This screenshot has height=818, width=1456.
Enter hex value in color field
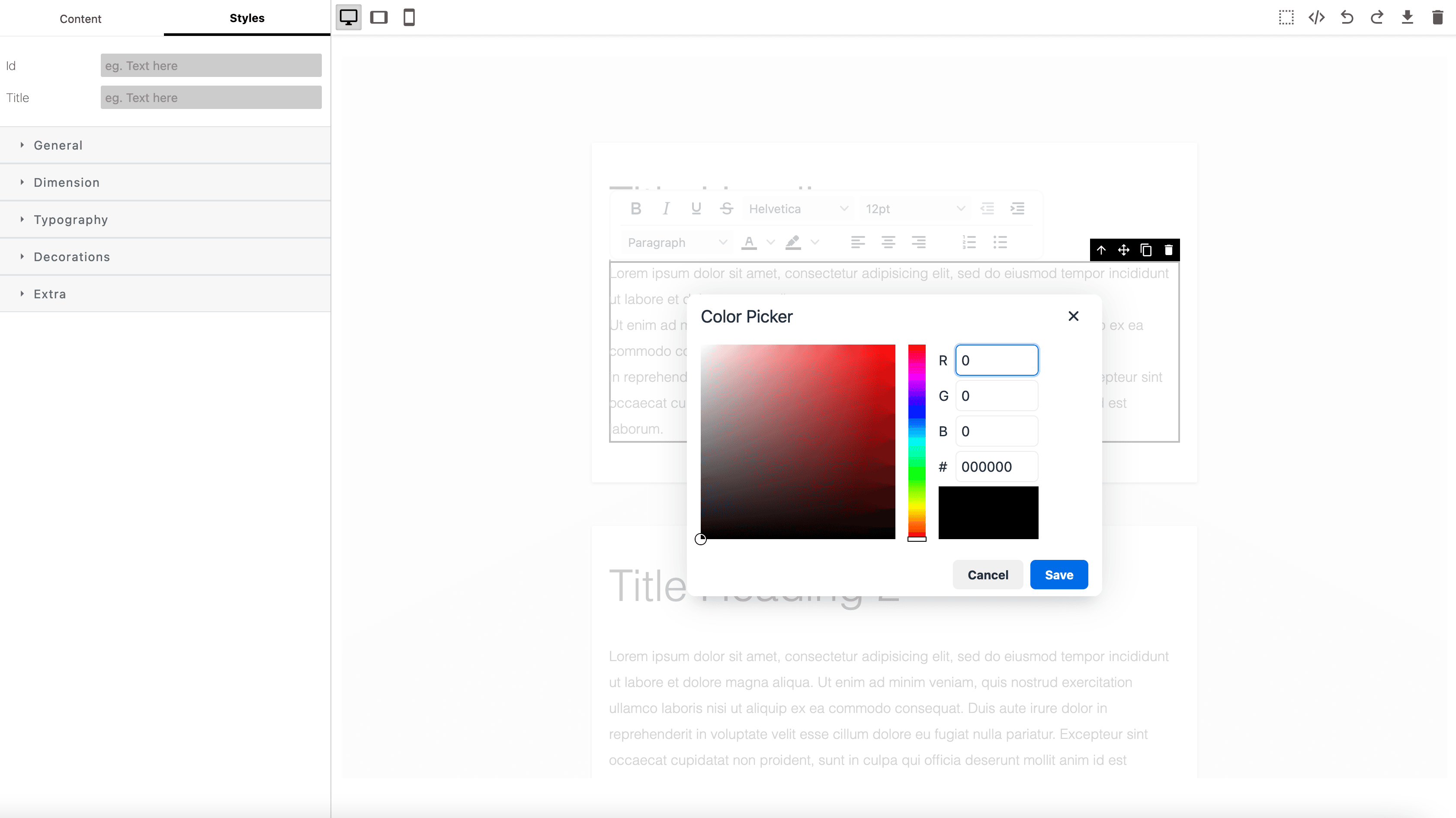coord(996,466)
